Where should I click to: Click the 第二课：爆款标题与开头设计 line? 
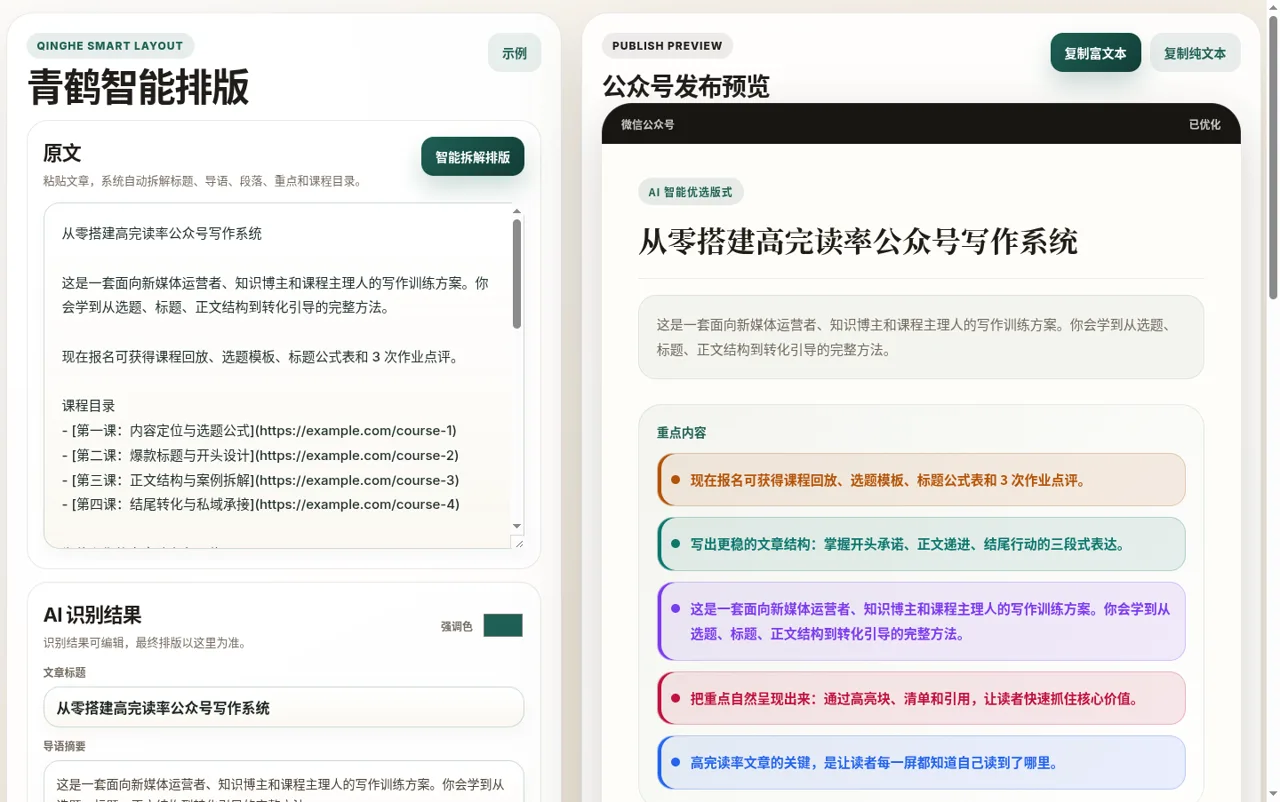coord(260,455)
